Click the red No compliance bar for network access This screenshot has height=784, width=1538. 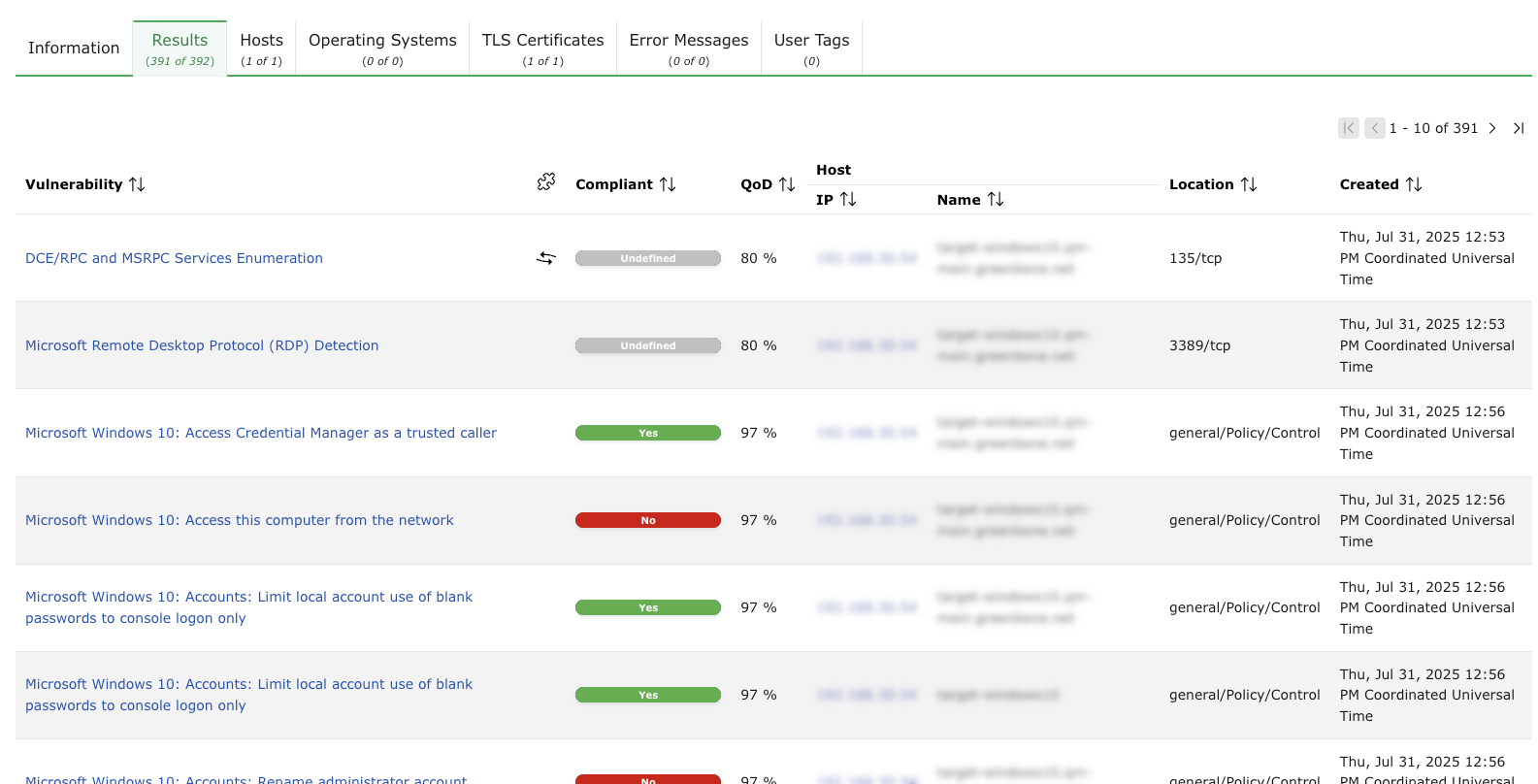647,520
